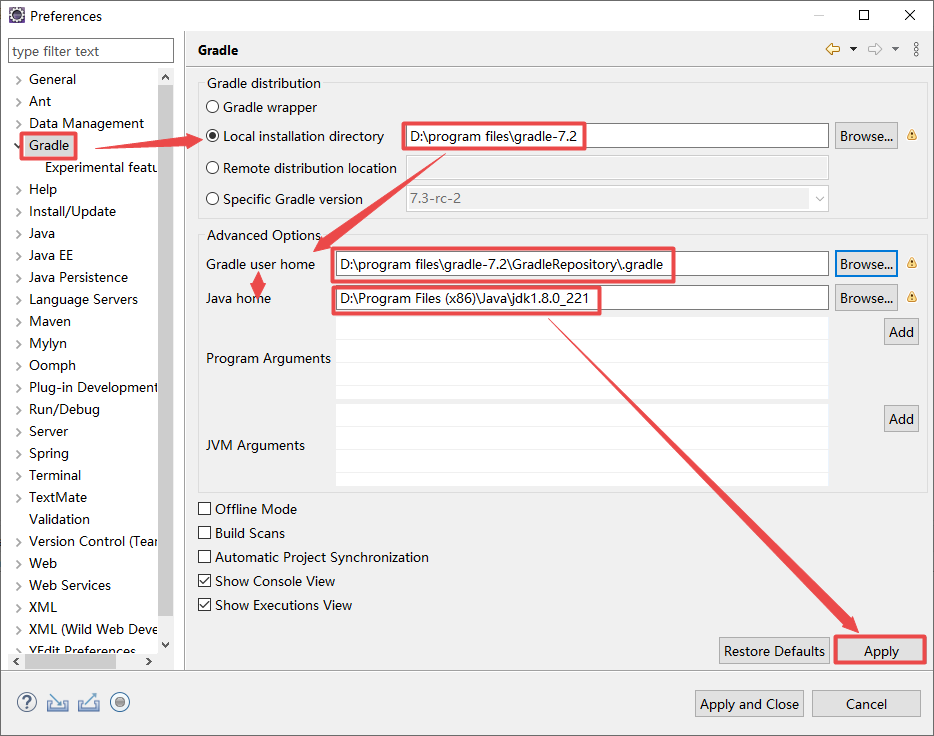Viewport: 934px width, 736px height.
Task: Open the back history dropdown arrow
Action: (853, 49)
